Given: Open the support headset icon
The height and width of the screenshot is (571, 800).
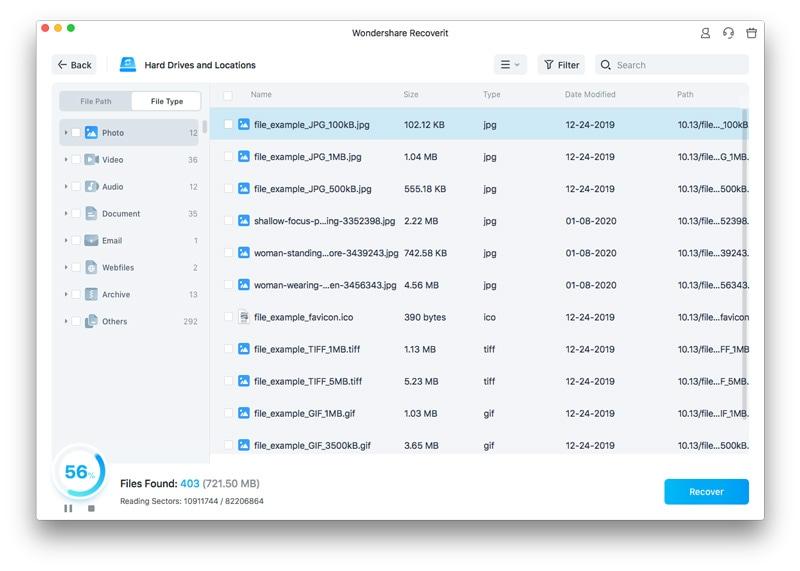Looking at the screenshot, I should 728,33.
